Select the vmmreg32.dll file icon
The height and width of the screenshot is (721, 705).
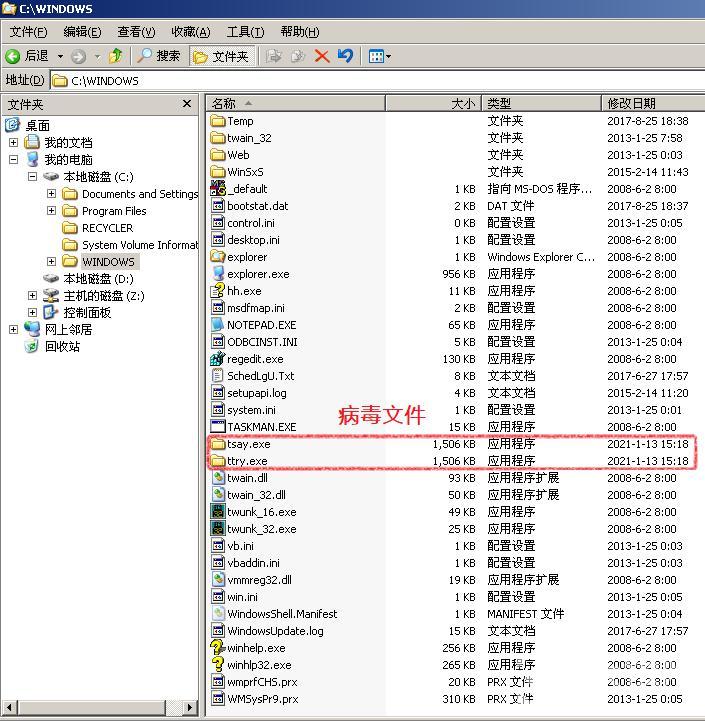[x=218, y=580]
